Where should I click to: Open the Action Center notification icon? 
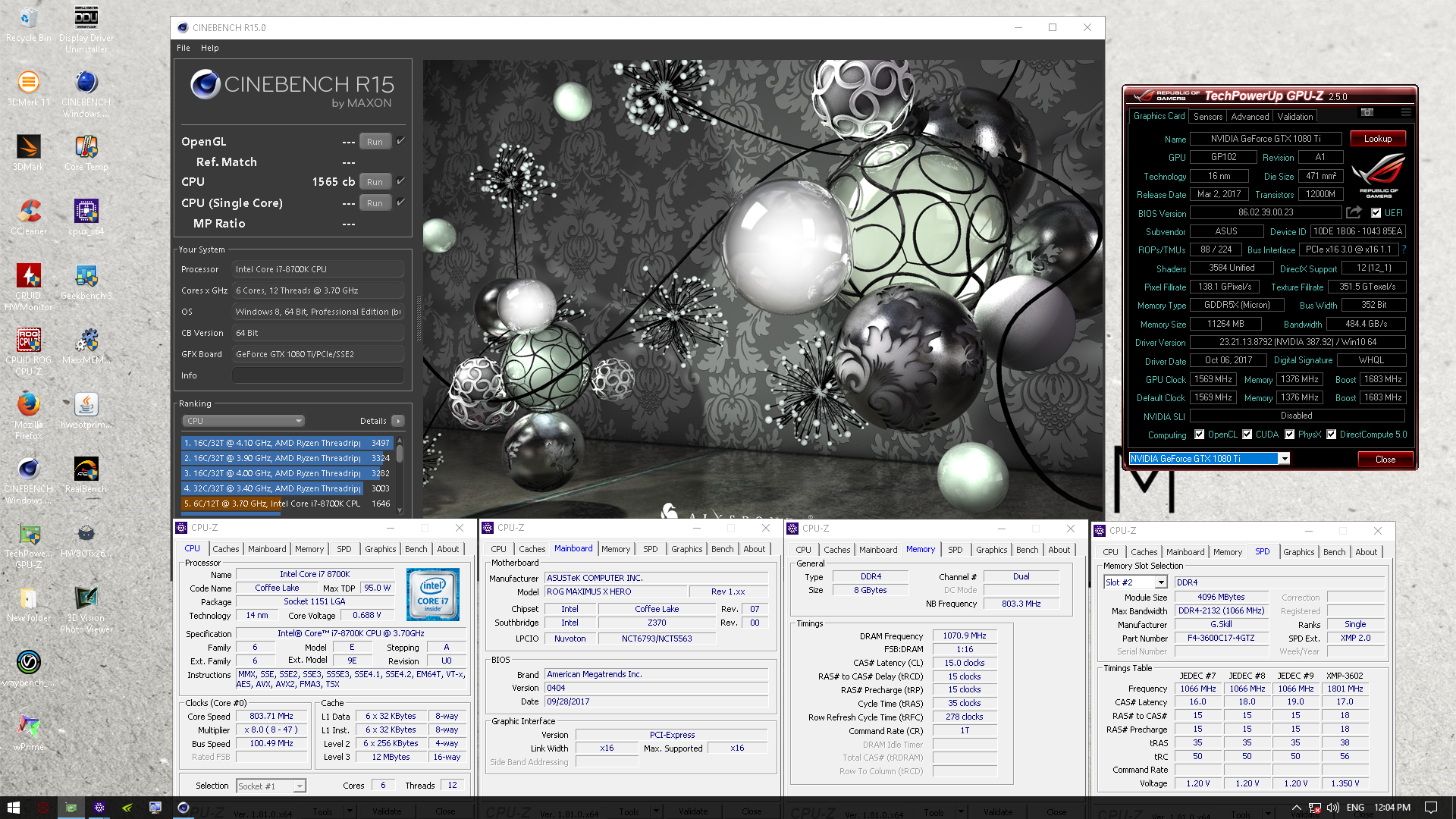click(x=1431, y=808)
